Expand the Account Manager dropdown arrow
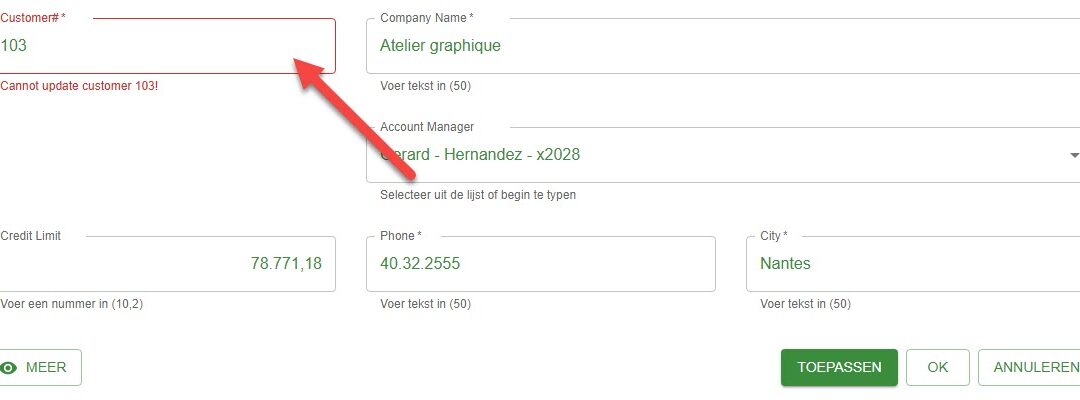Screen dimensions: 1080x400 pos(1073,156)
